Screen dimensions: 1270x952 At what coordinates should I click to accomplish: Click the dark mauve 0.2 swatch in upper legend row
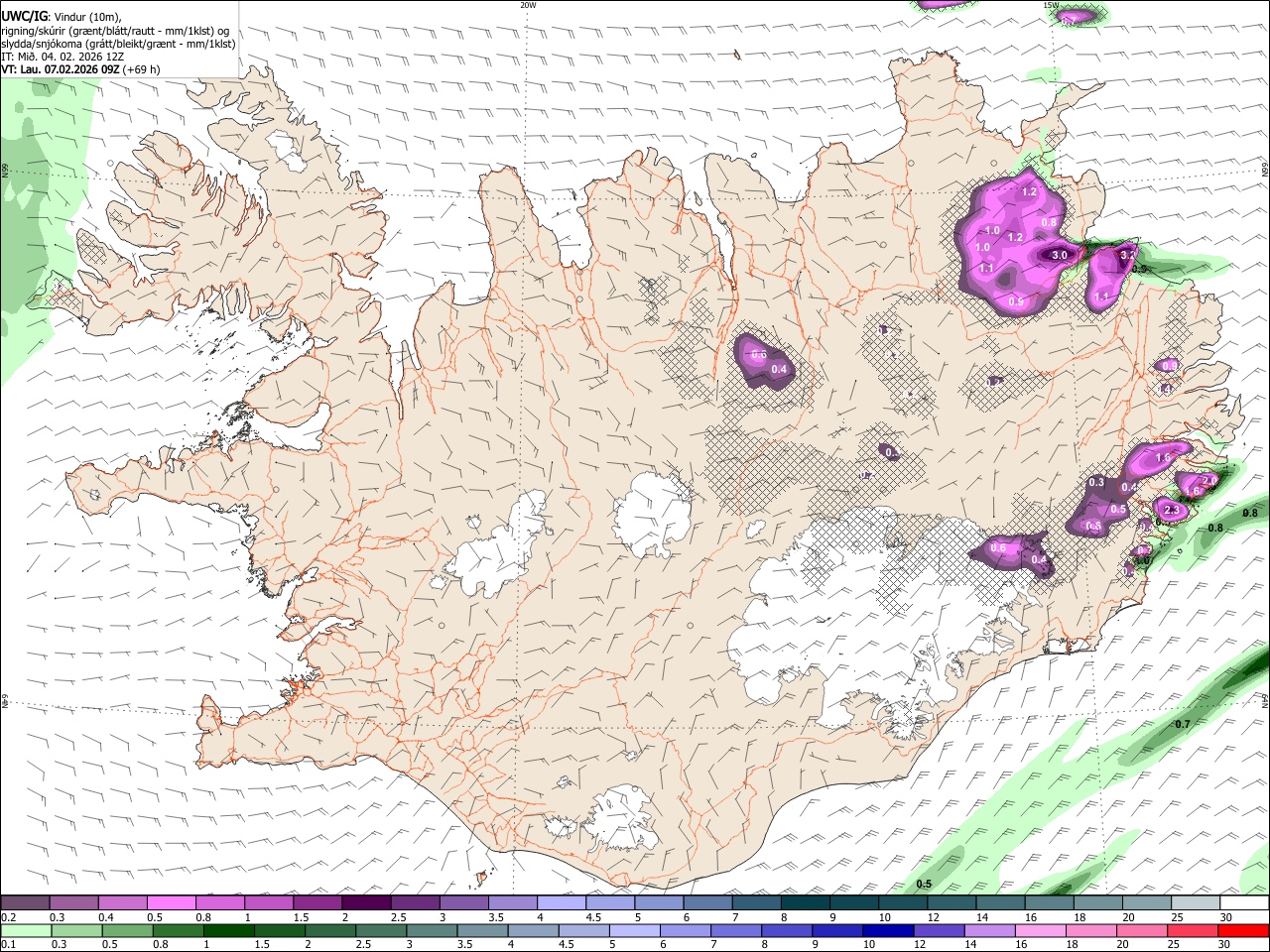[x=25, y=903]
